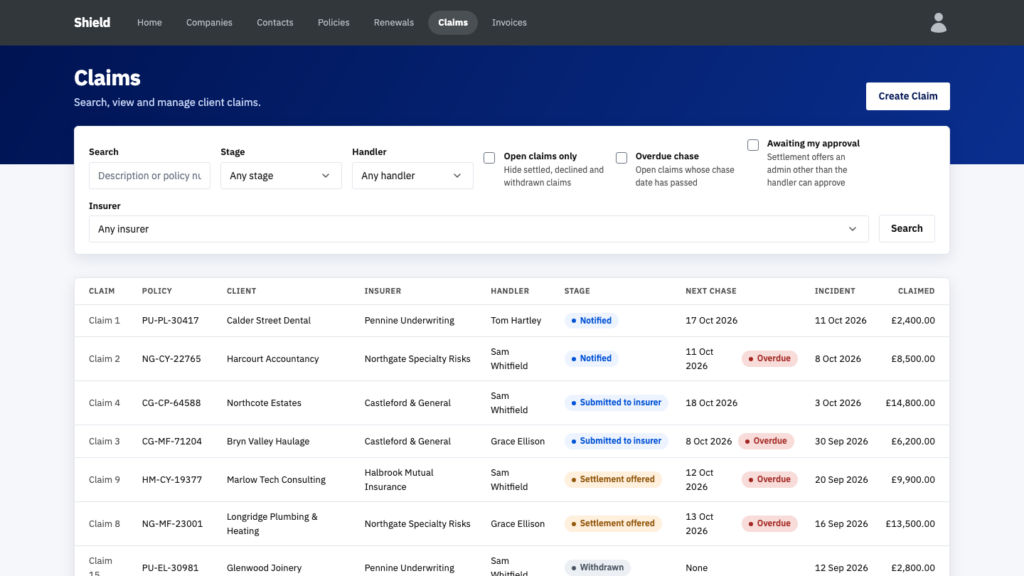Enable the Overdue chase checkbox

click(x=621, y=157)
